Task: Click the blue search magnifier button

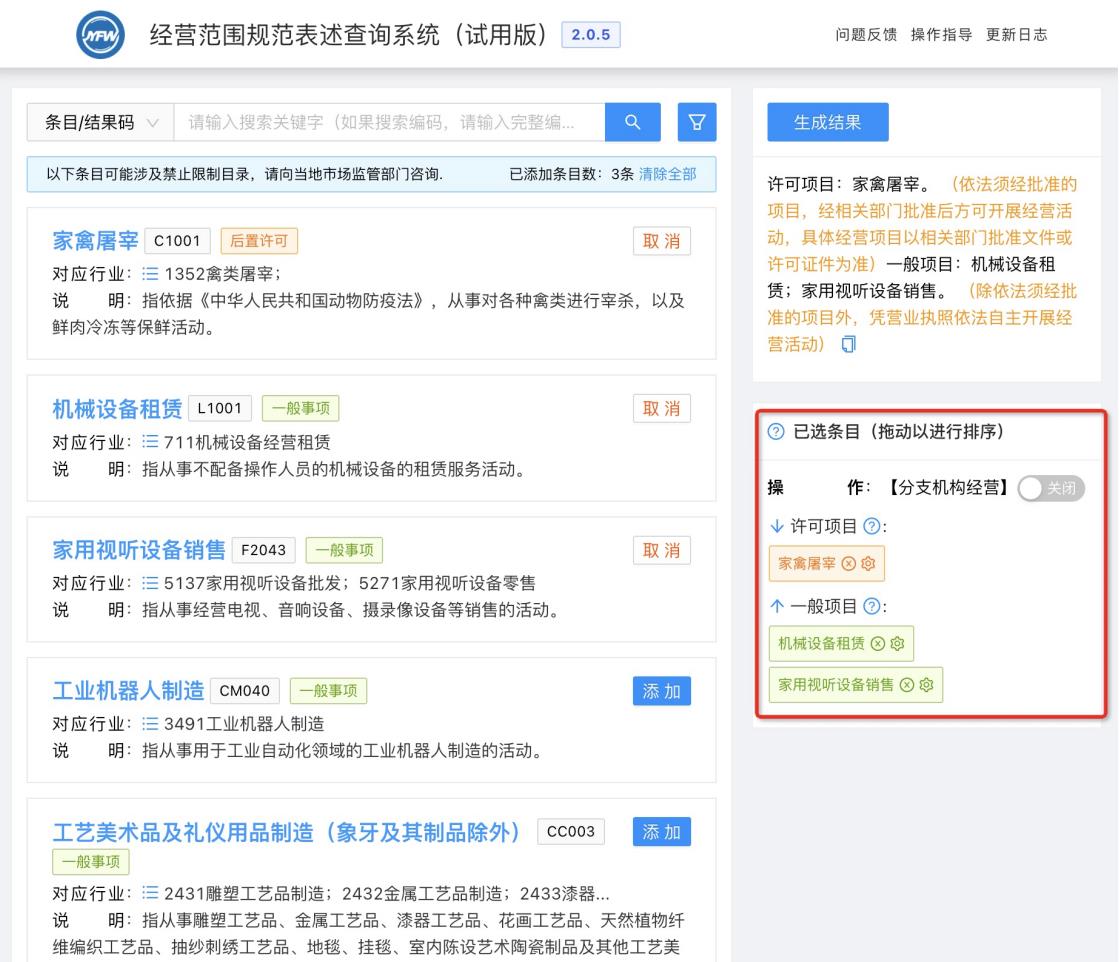Action: pyautogui.click(x=632, y=123)
